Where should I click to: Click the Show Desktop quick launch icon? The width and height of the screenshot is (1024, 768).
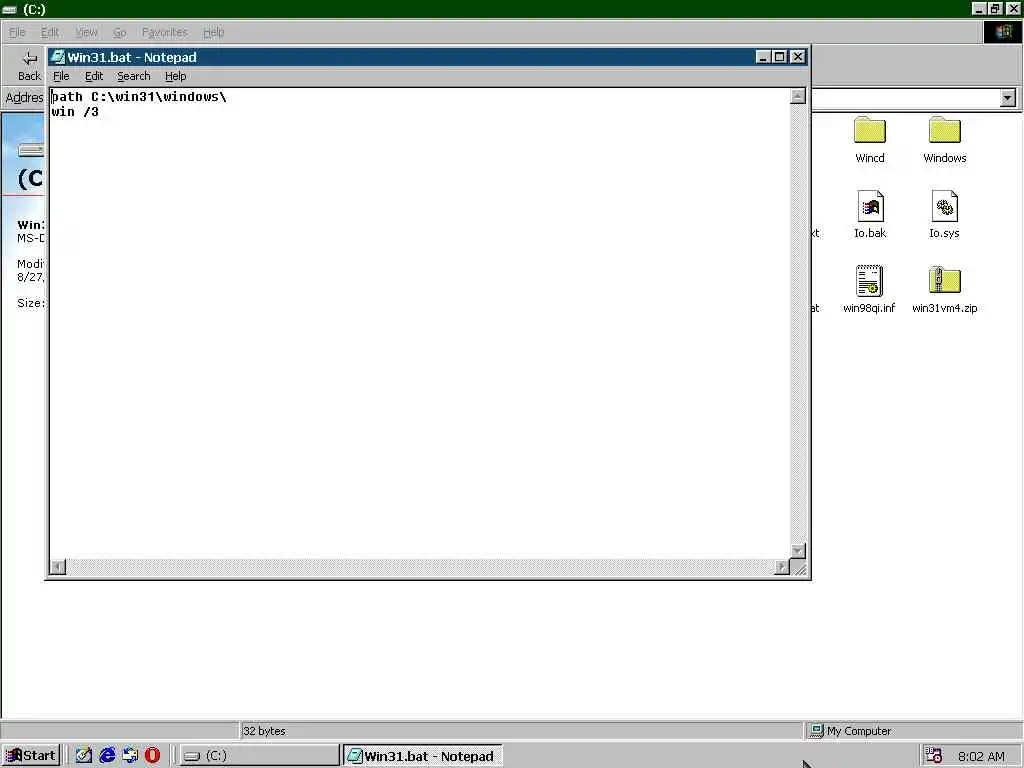click(x=84, y=756)
